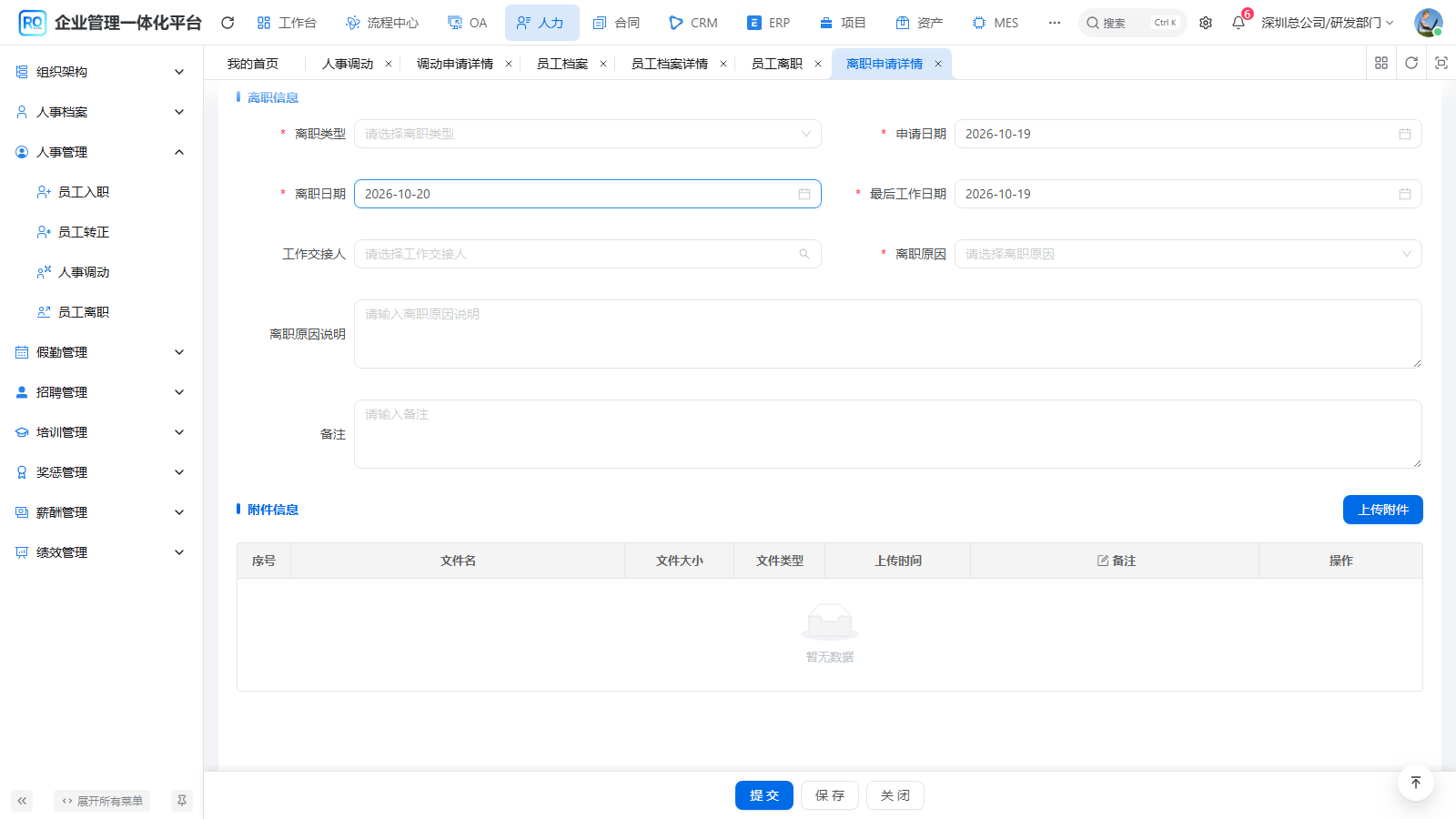The image size is (1456, 819).
Task: Close the 人事调动 tab
Action: coord(389,64)
